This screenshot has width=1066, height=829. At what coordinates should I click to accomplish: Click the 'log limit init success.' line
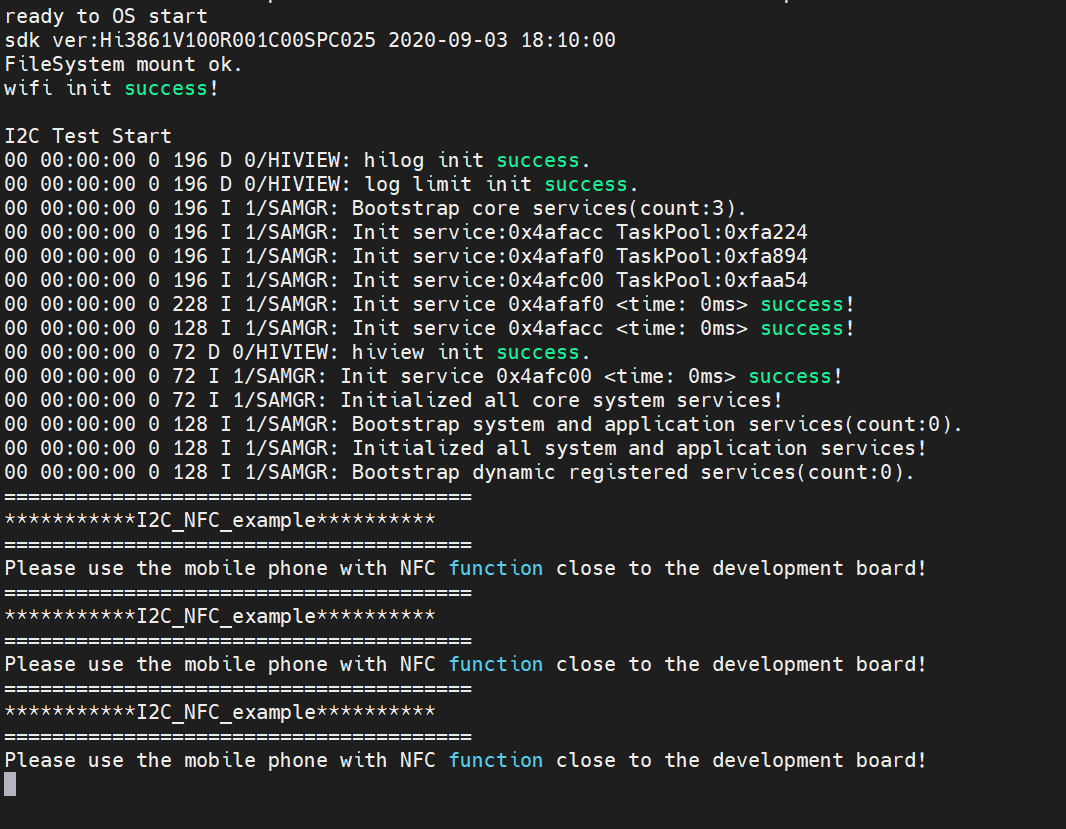point(321,184)
